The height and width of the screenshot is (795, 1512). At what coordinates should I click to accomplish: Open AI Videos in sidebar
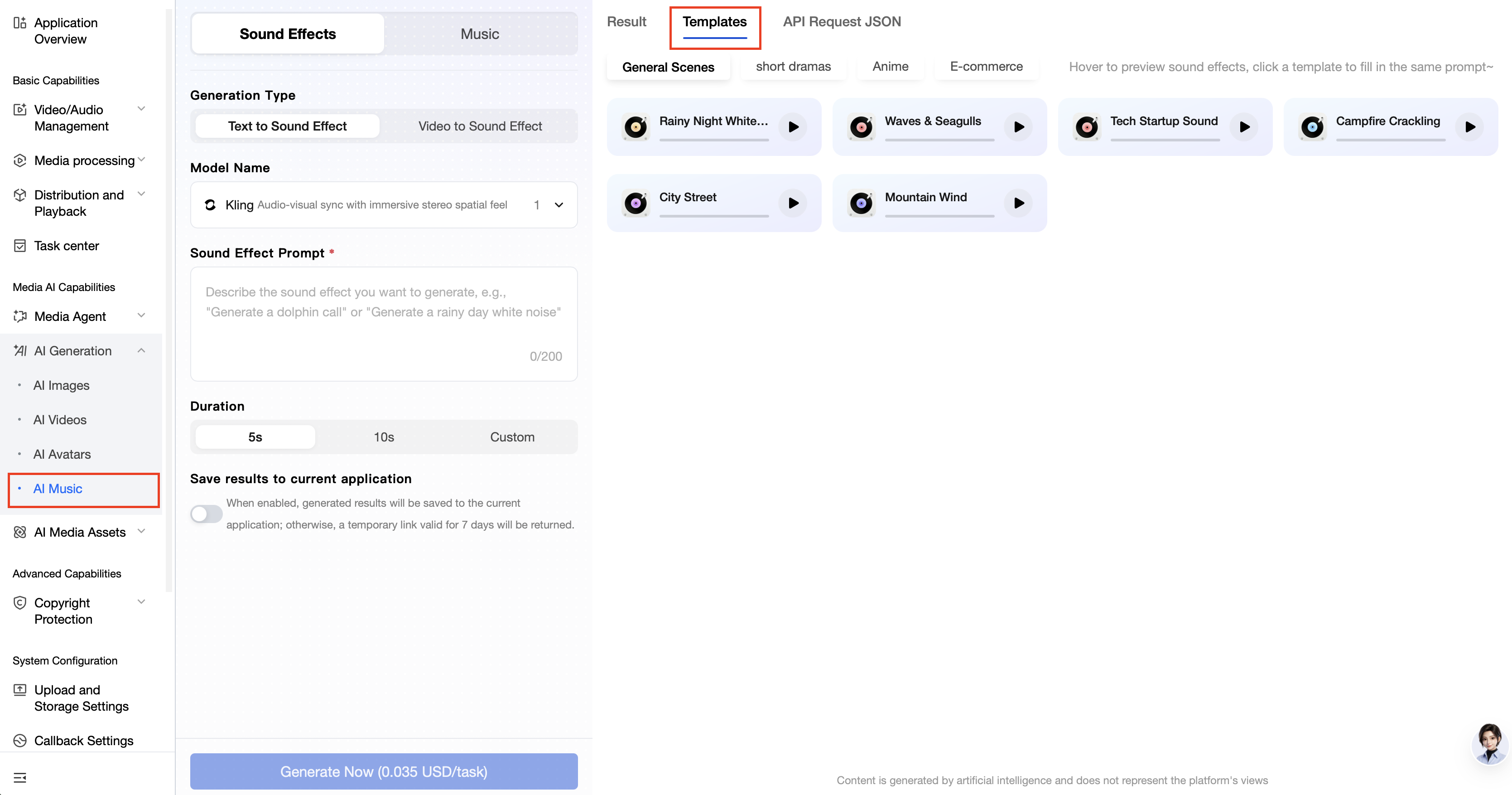[60, 420]
